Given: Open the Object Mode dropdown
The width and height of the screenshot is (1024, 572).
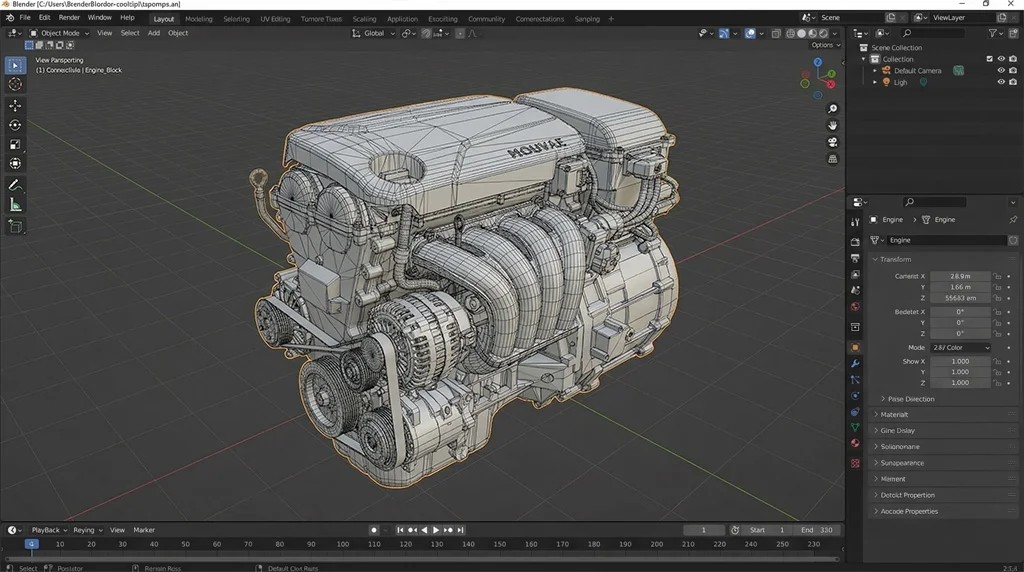Looking at the screenshot, I should tap(59, 33).
